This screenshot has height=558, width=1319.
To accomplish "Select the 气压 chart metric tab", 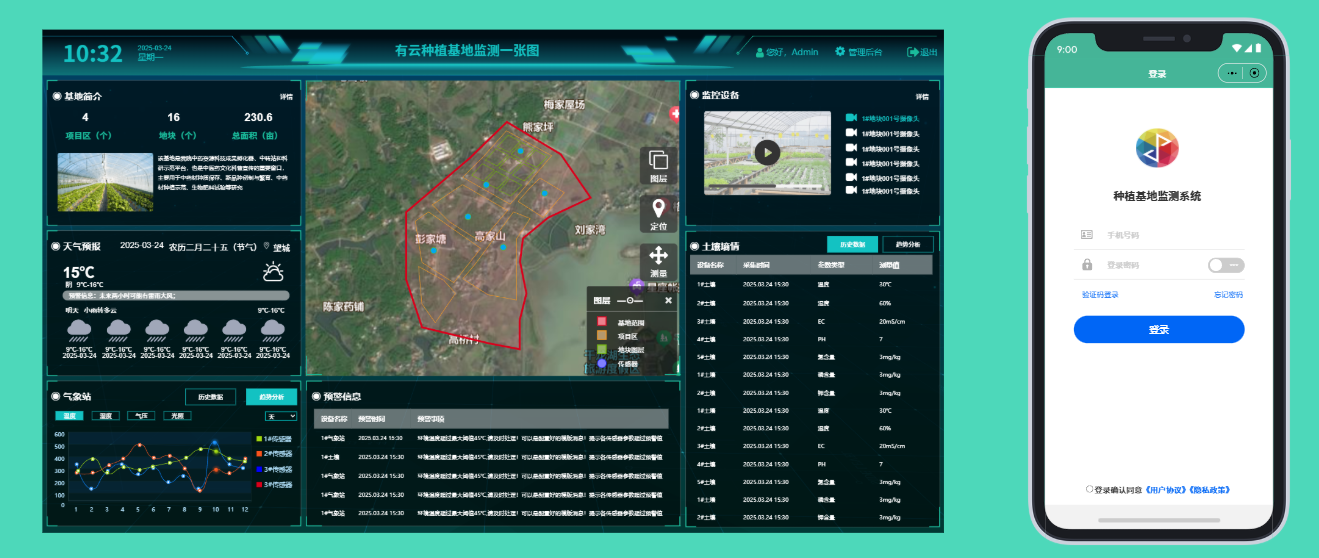I will coord(140,416).
